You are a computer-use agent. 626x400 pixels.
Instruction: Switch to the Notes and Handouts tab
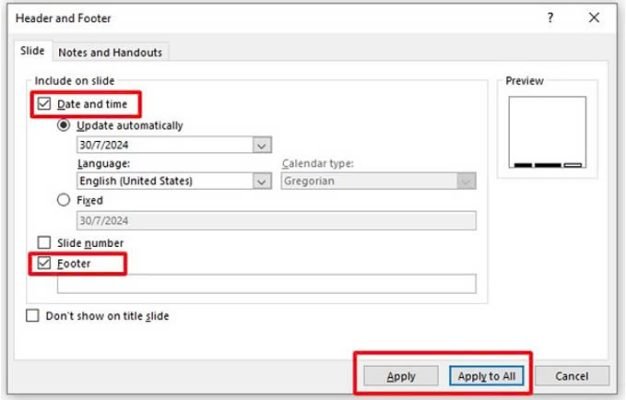coord(110,52)
